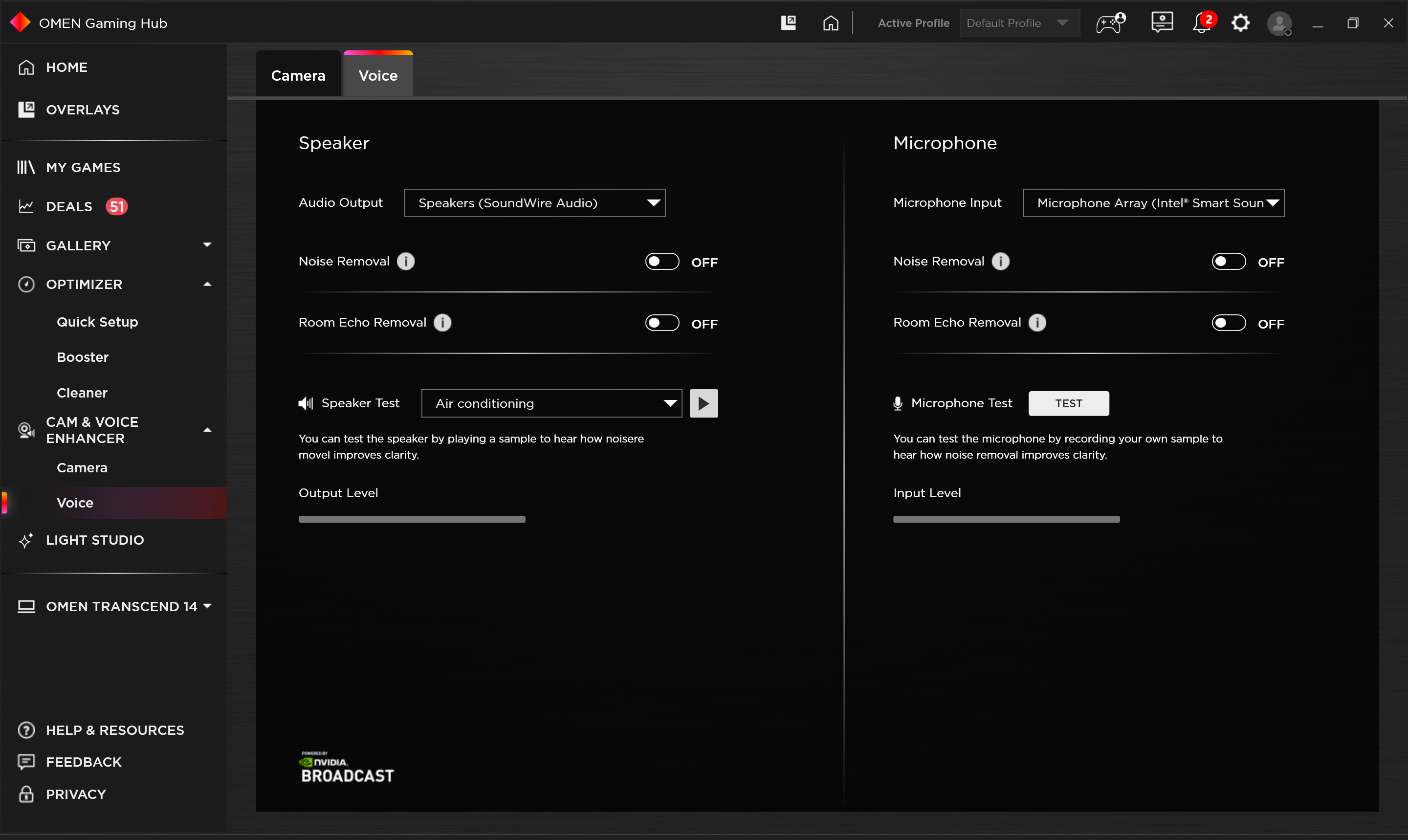This screenshot has width=1408, height=840.
Task: Open the Microphone Input dropdown
Action: tap(1153, 202)
